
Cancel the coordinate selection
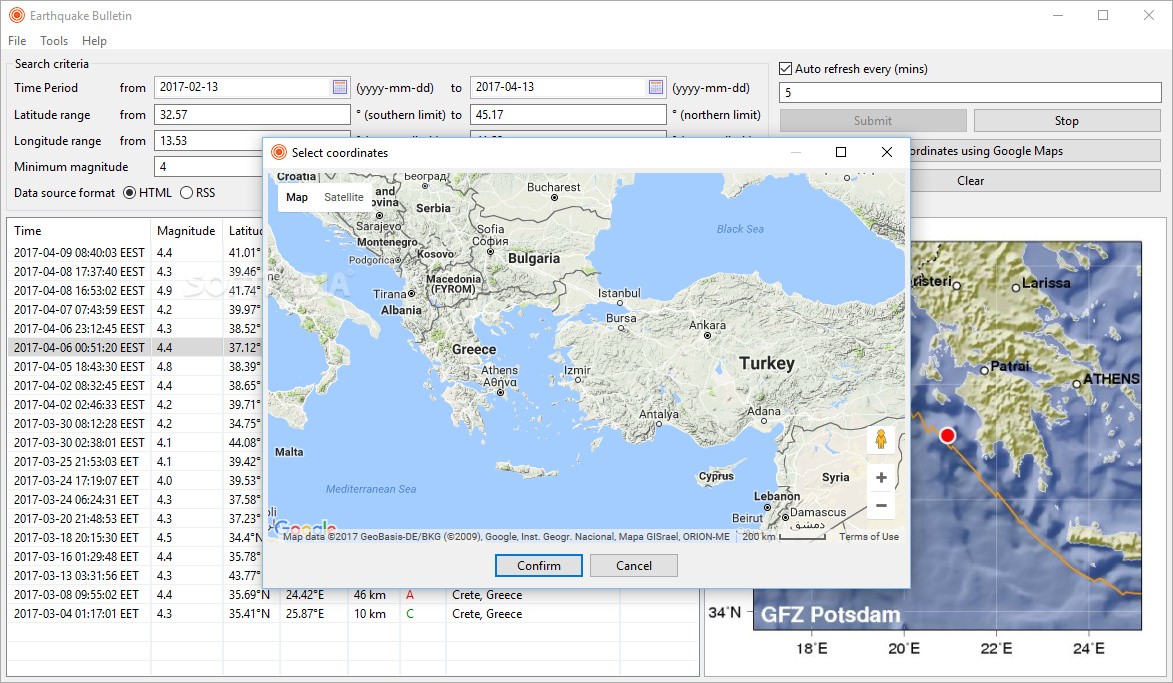click(x=634, y=566)
